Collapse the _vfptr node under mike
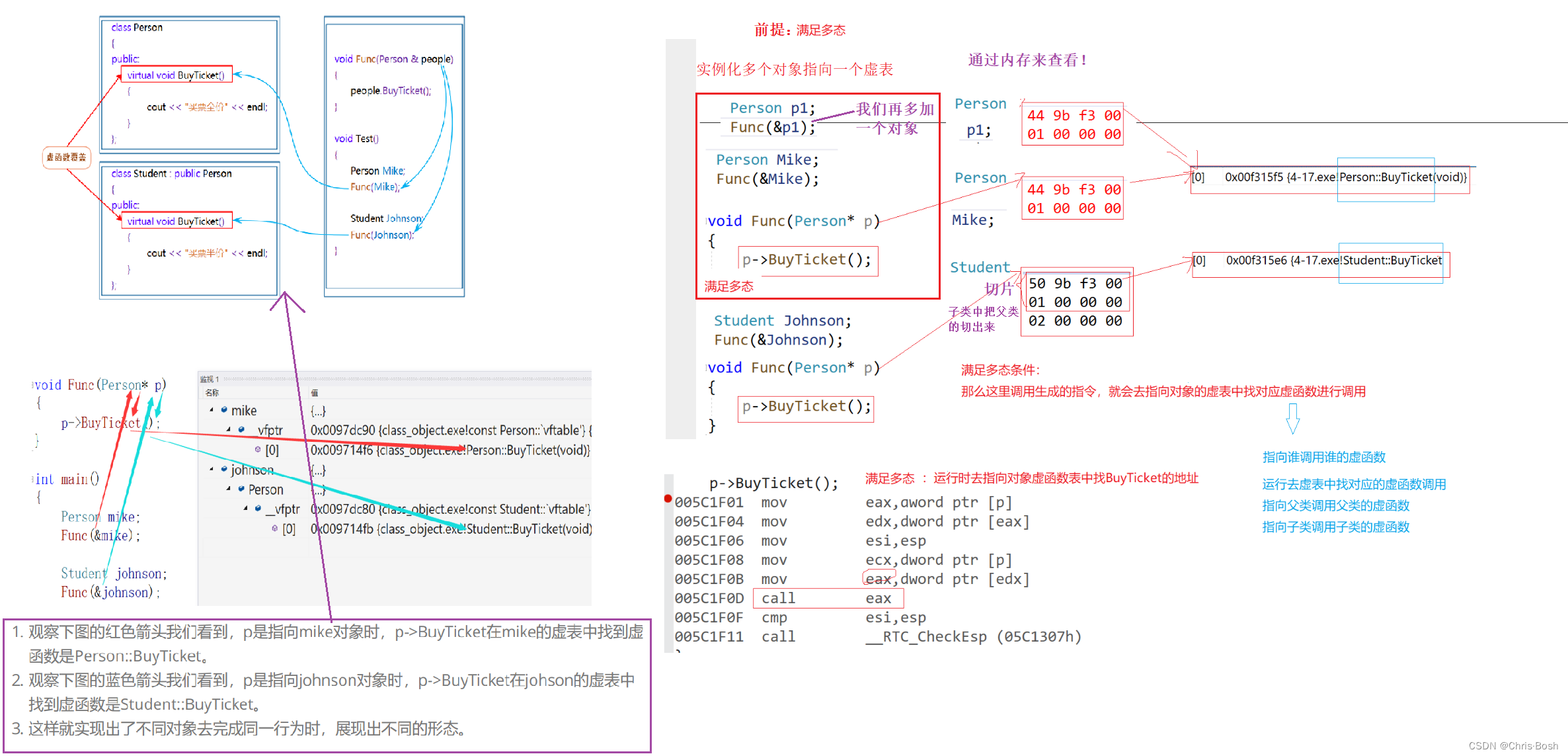This screenshot has width=1568, height=756. [x=229, y=429]
